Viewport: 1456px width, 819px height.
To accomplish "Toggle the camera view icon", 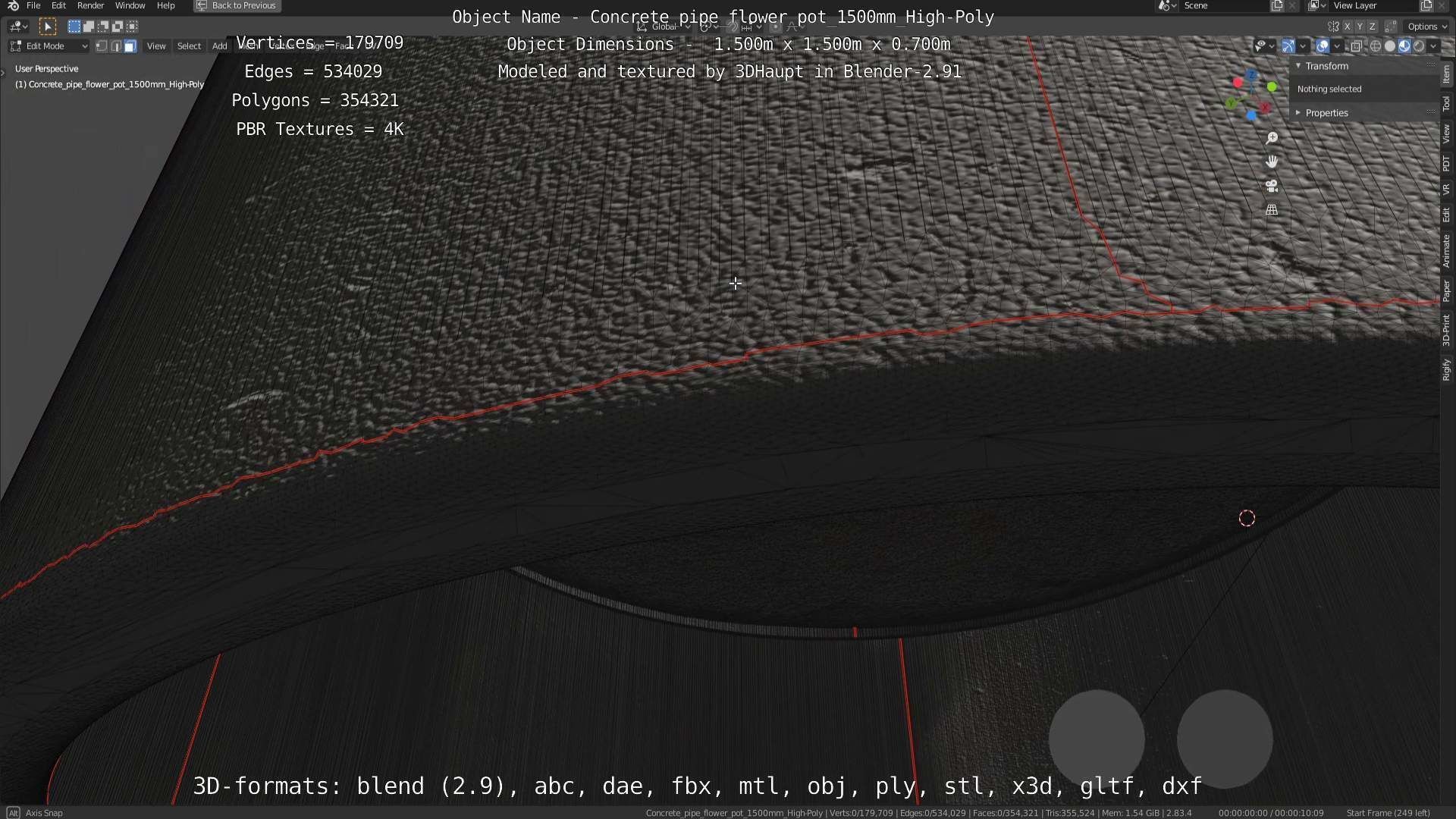I will point(1272,186).
